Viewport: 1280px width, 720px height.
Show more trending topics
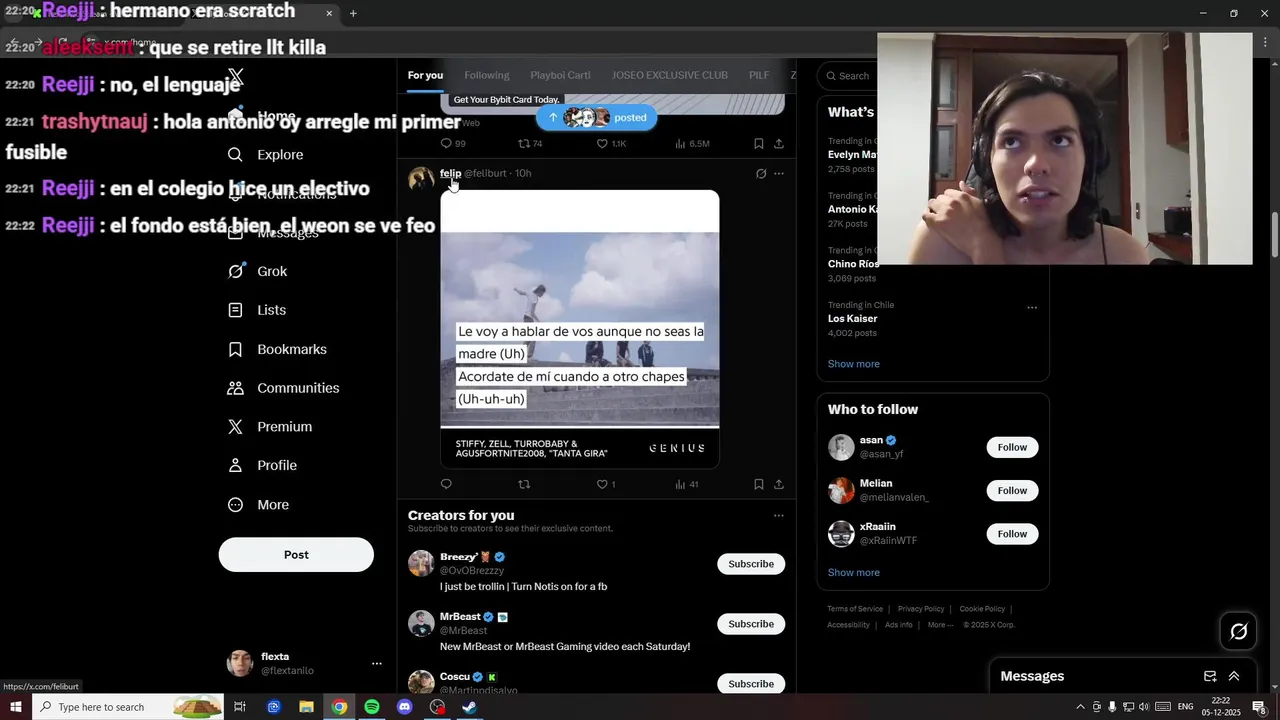point(854,364)
